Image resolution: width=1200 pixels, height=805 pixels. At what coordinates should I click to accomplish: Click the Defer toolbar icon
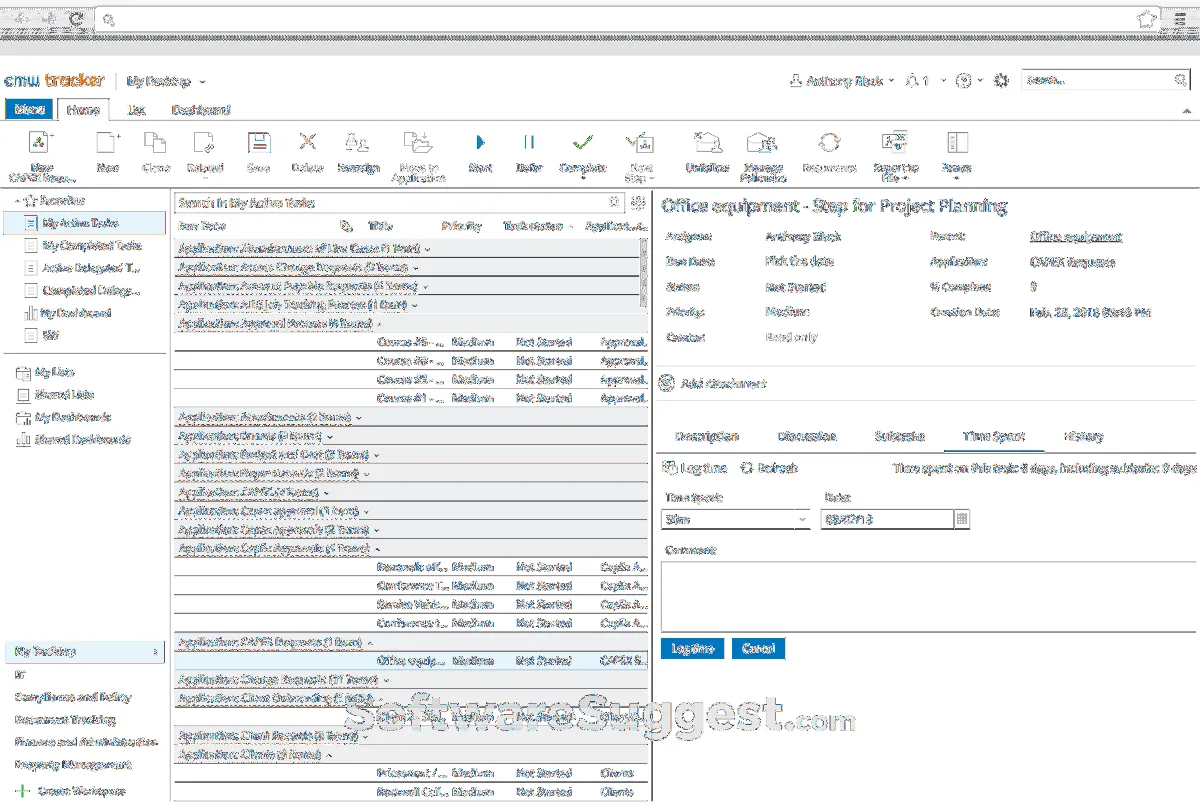pyautogui.click(x=529, y=150)
